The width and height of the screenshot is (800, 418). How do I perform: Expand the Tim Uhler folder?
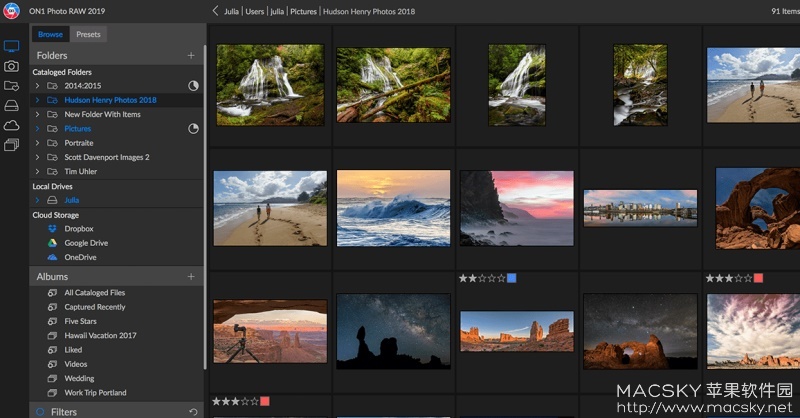37,171
